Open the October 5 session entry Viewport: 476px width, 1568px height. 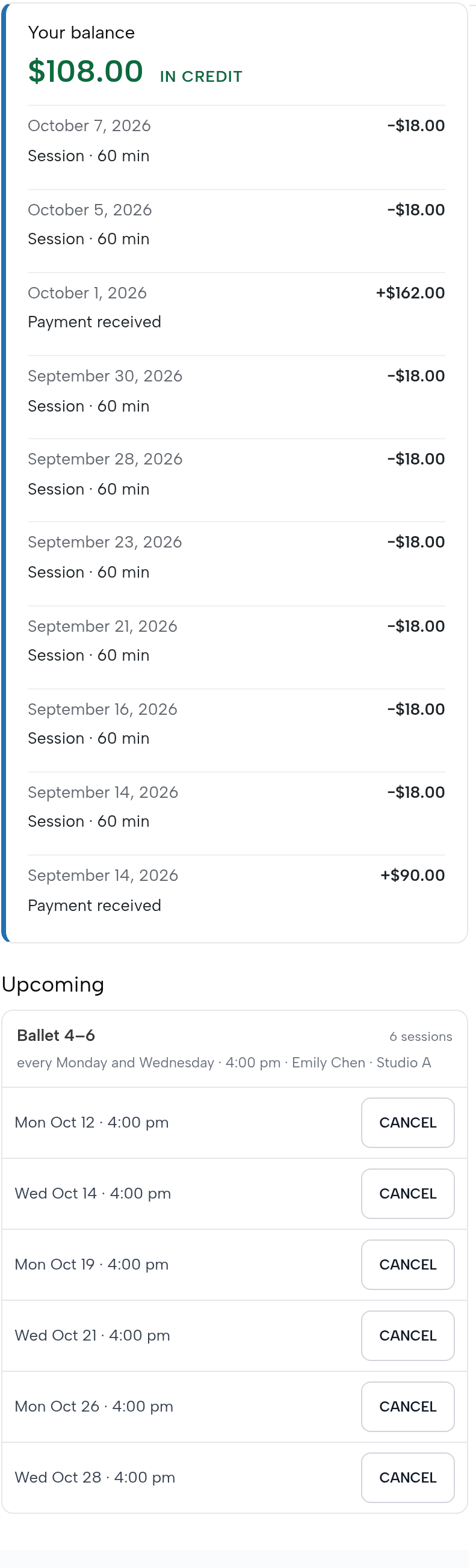tap(236, 230)
